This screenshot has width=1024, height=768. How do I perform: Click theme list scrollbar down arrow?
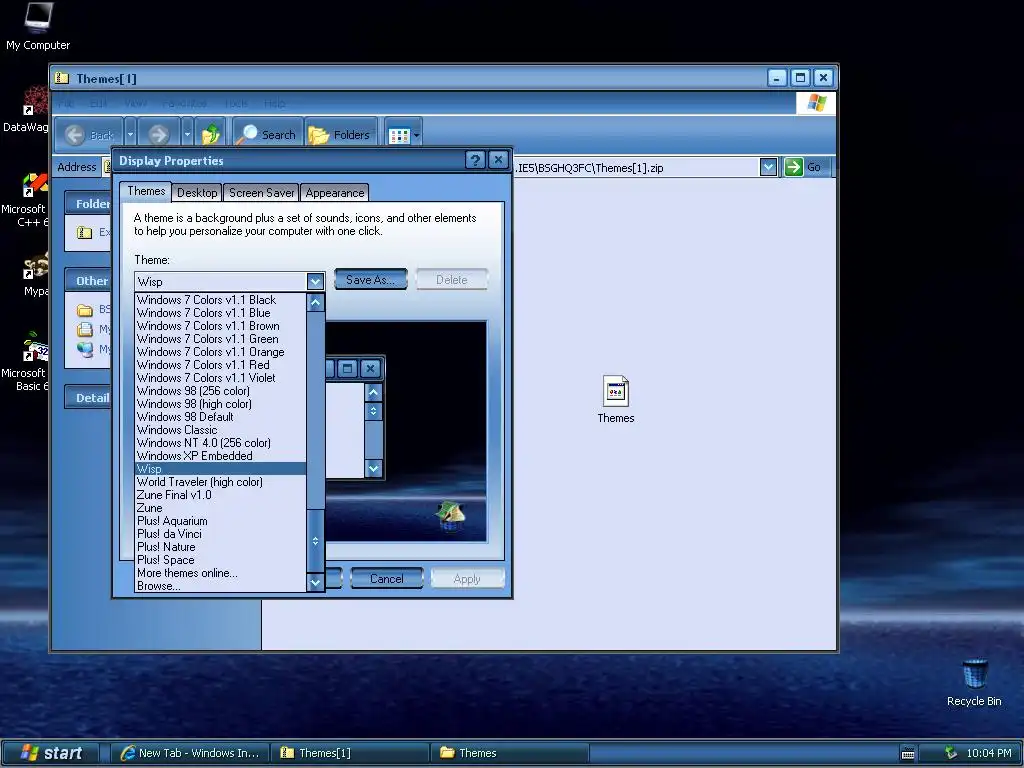click(x=315, y=582)
